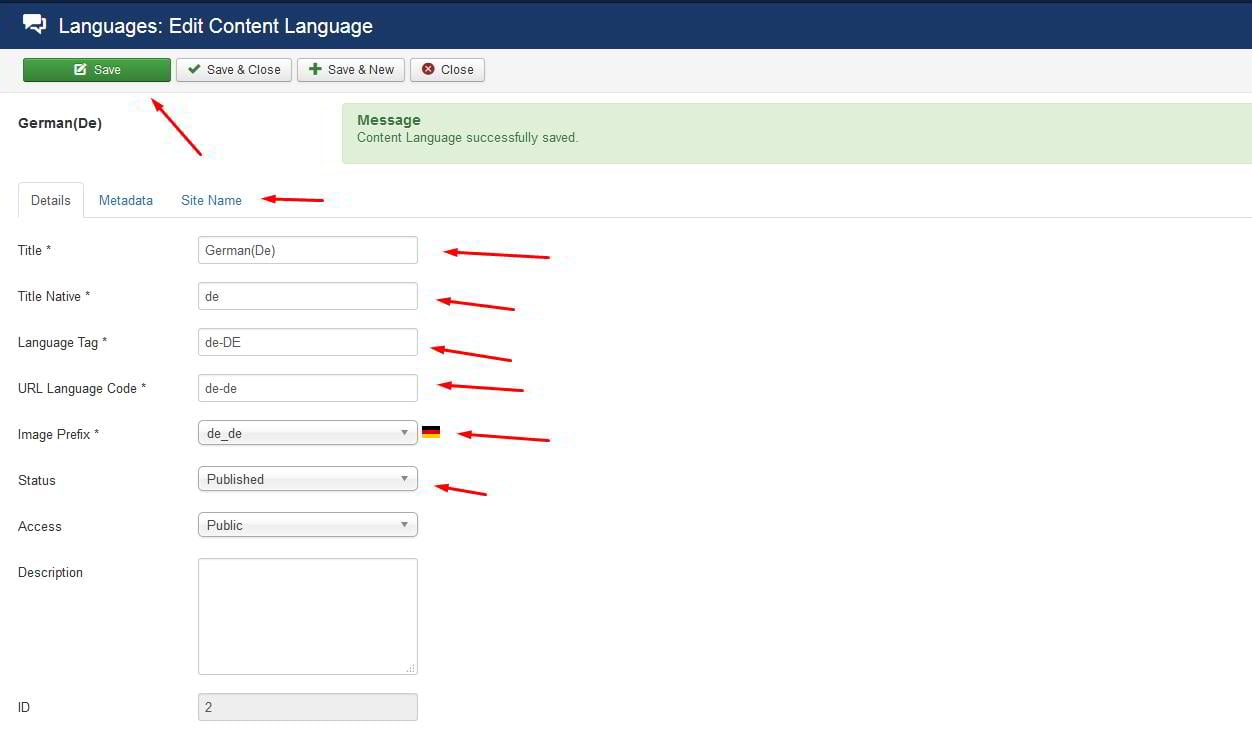Click into the Title input field
Screen dimensions: 1252x741
(307, 251)
